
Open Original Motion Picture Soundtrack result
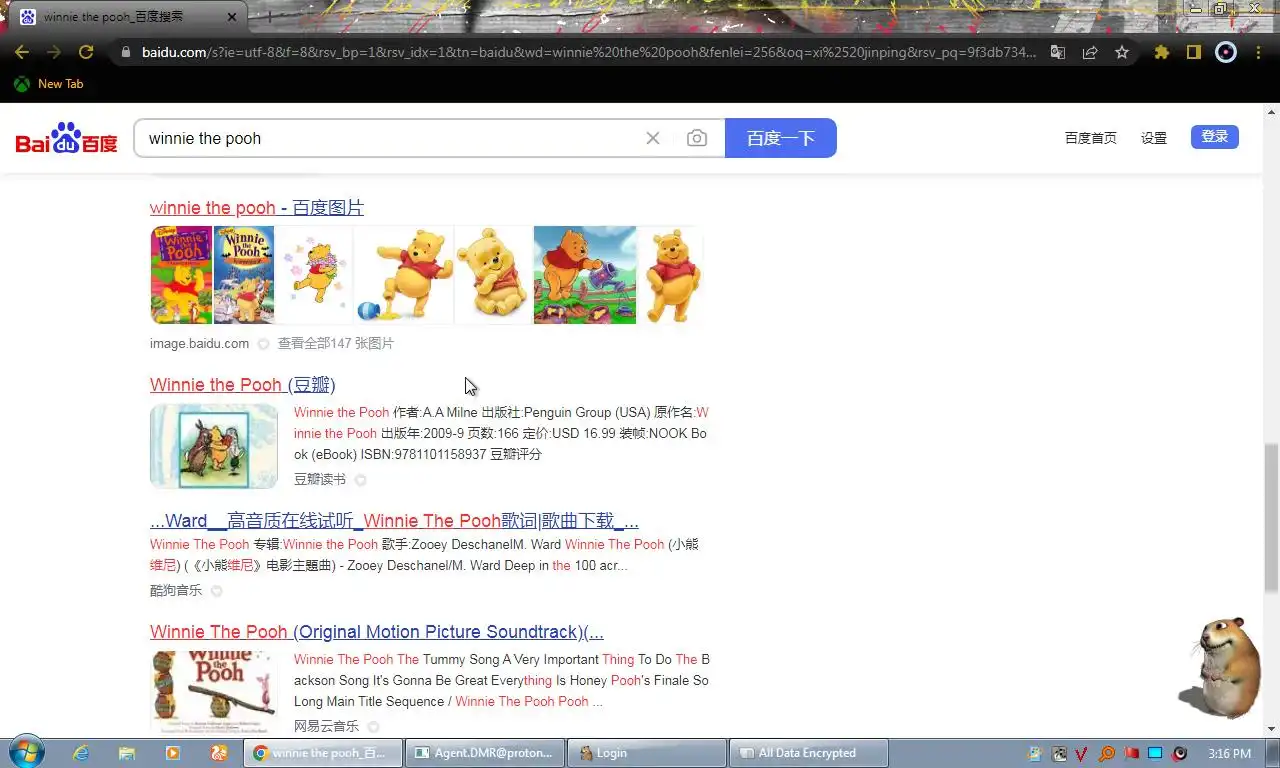tap(377, 632)
